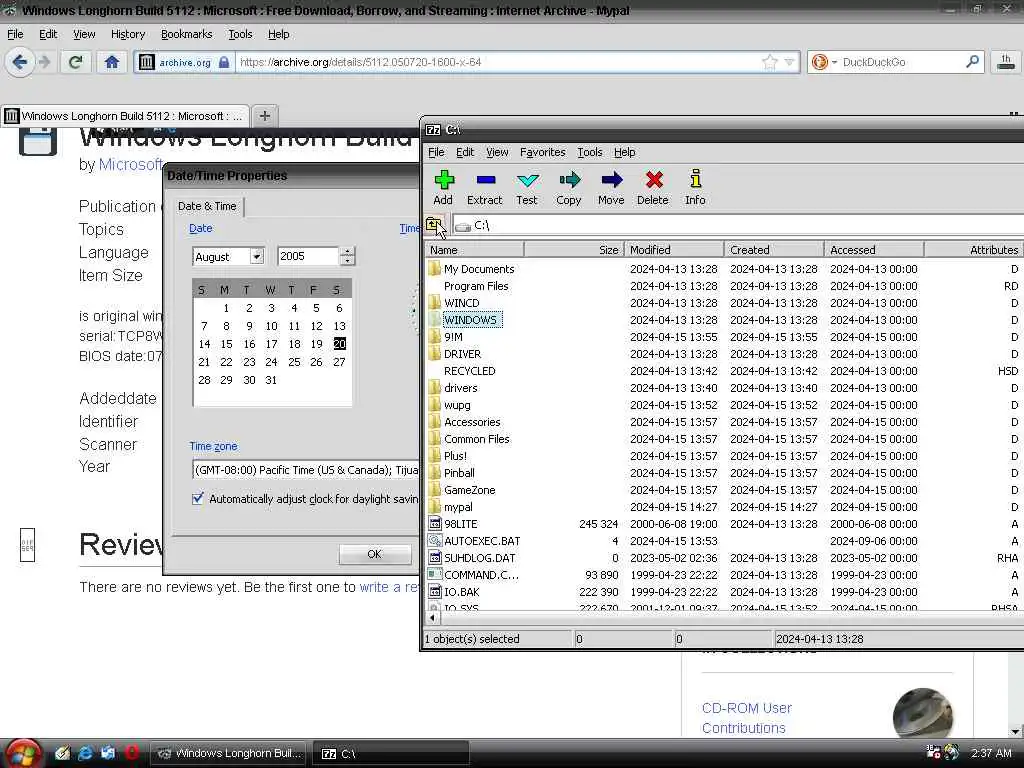This screenshot has width=1024, height=768.
Task: Click the floppy disk software icon on page
Action: 38,141
